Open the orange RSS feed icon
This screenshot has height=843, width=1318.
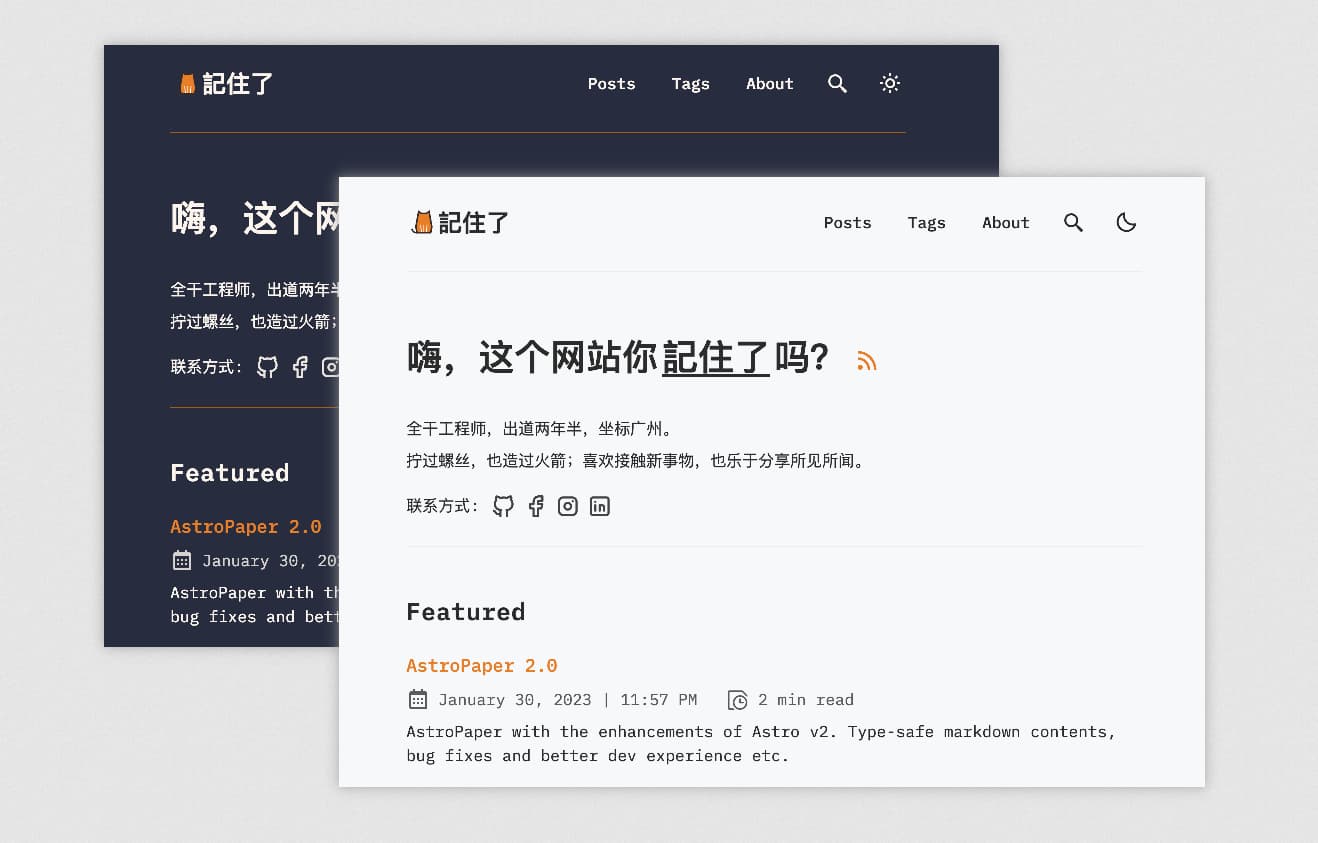click(x=866, y=361)
